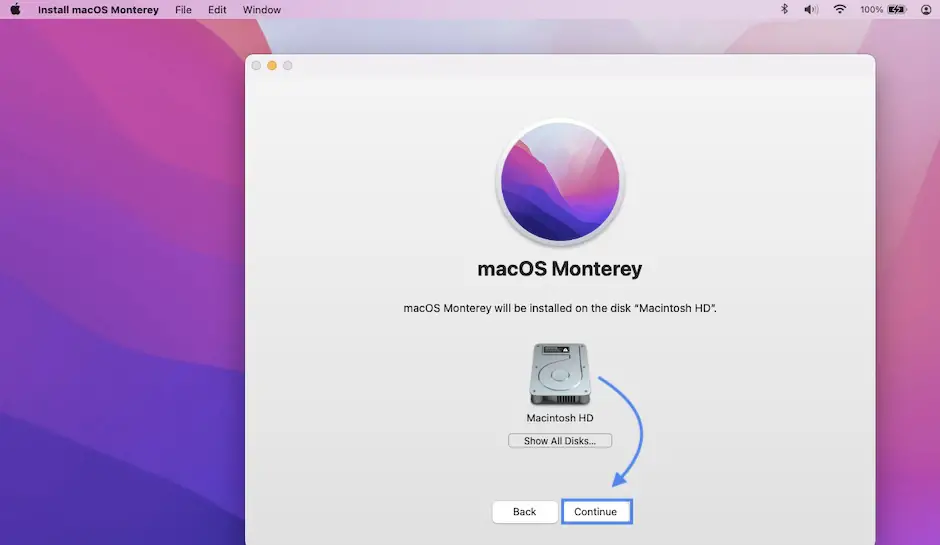
Task: Open the File menu
Action: (x=183, y=10)
